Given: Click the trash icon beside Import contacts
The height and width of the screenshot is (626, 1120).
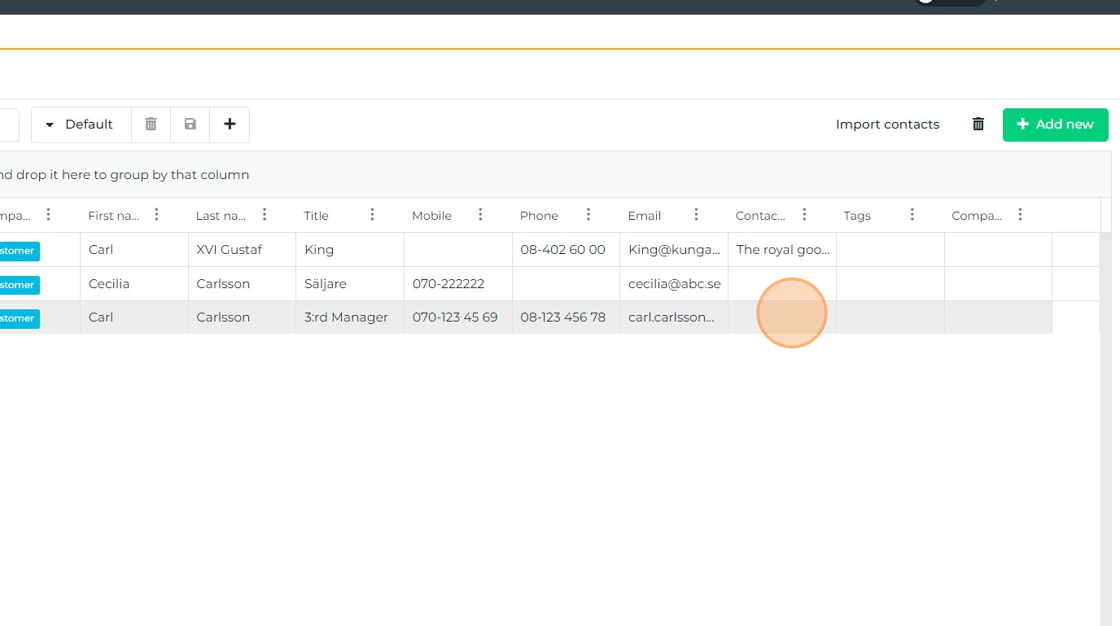Looking at the screenshot, I should click(x=978, y=124).
